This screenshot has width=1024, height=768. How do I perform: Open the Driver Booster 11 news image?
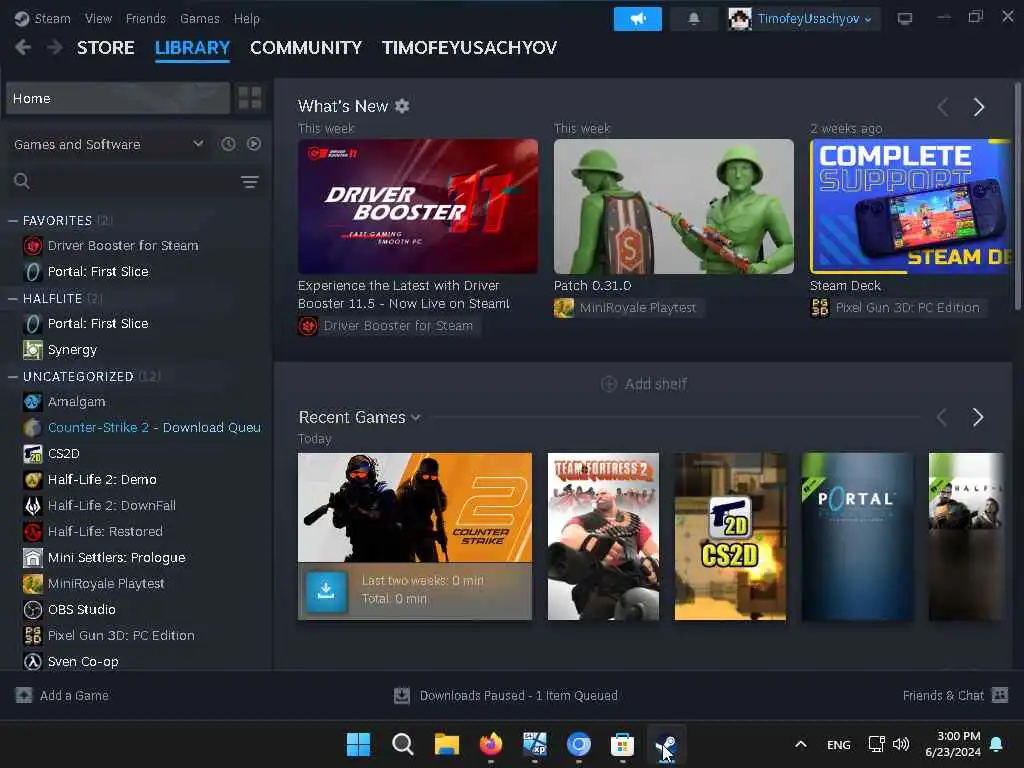[418, 206]
